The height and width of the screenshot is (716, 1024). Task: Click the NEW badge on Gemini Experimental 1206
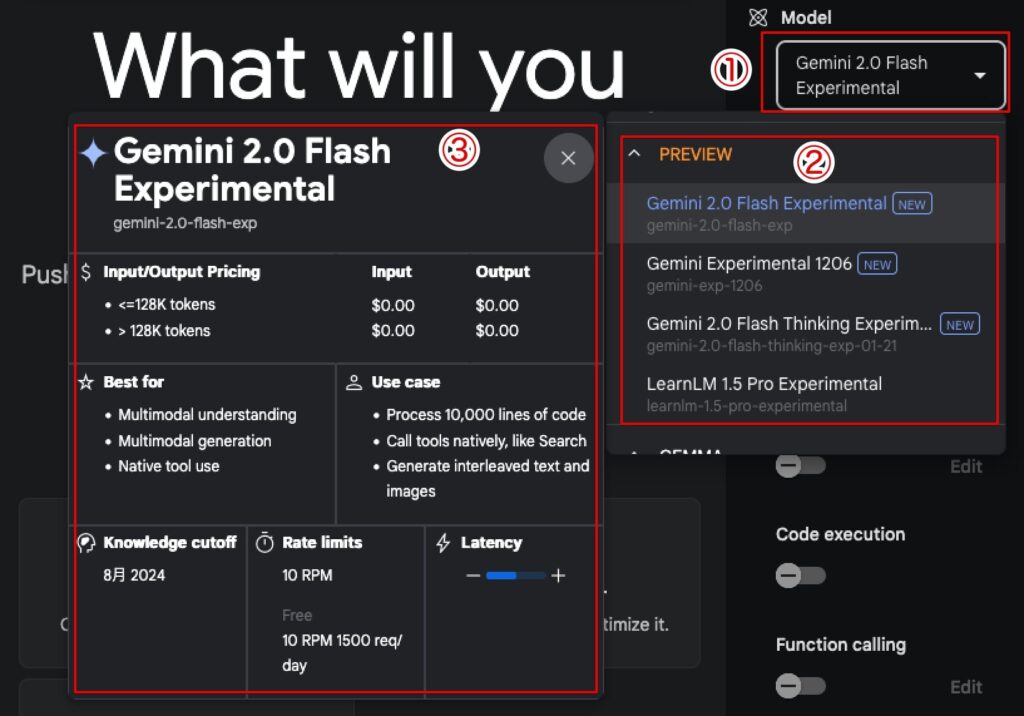877,265
